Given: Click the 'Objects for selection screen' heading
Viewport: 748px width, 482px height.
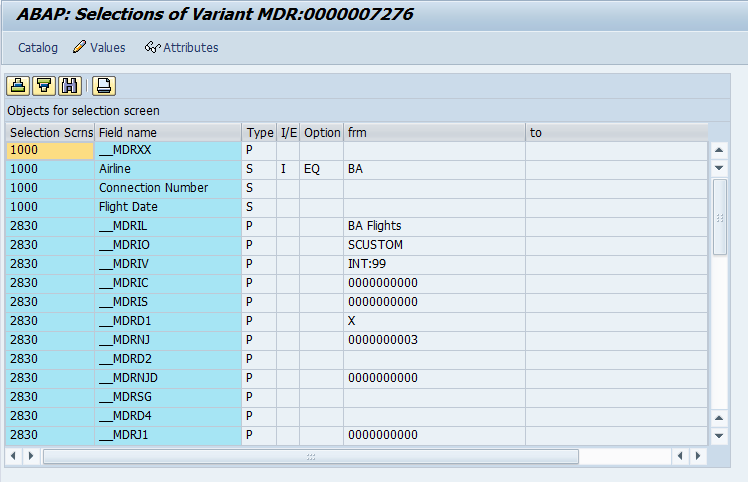Looking at the screenshot, I should pyautogui.click(x=83, y=111).
